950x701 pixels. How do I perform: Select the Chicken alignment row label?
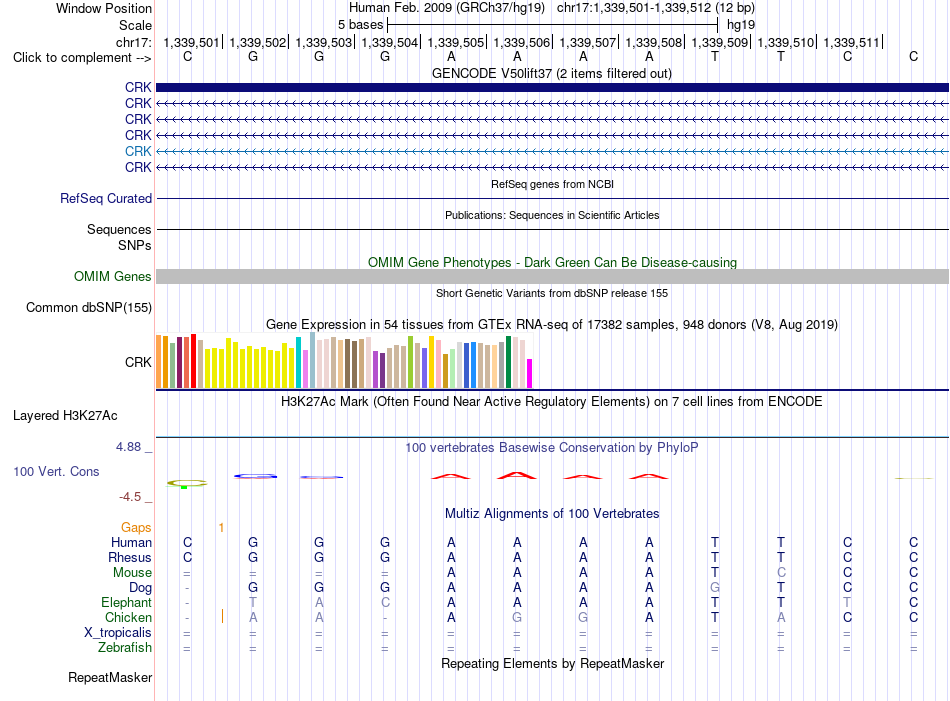(128, 617)
